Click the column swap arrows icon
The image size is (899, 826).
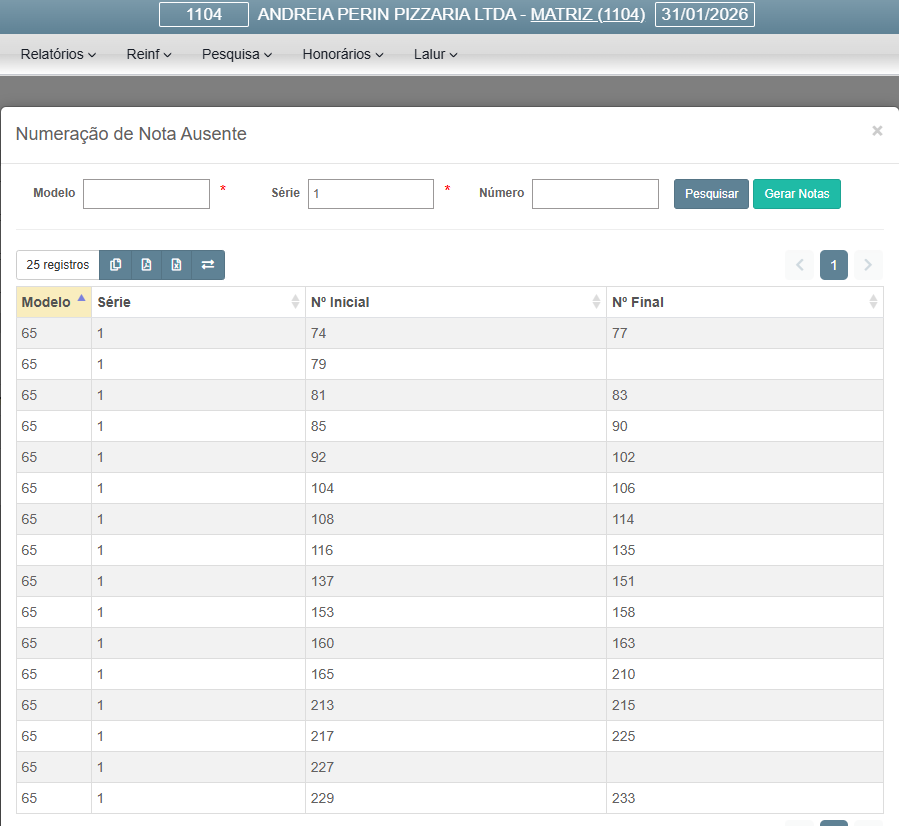pos(208,265)
